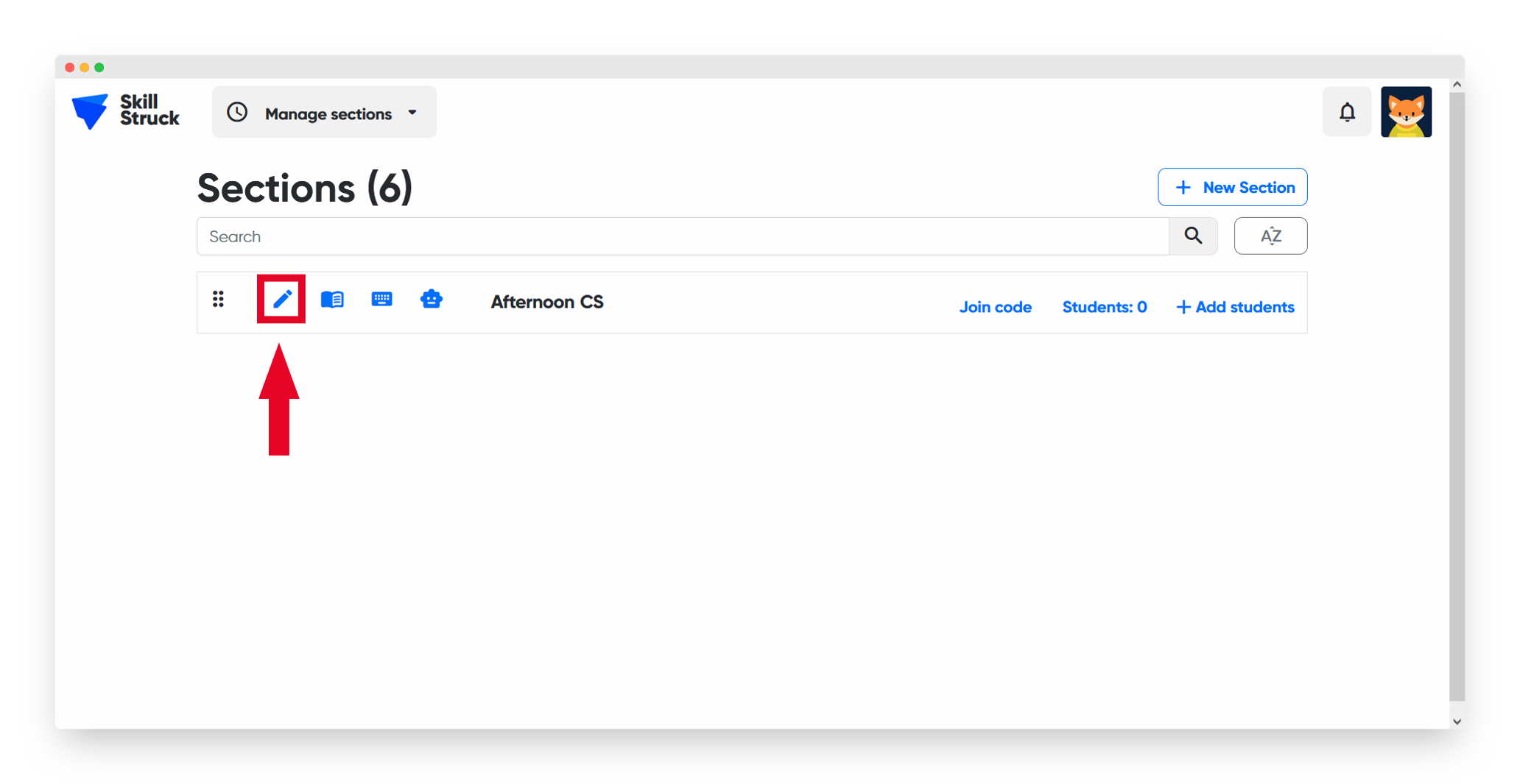
Task: Open the Manage sections menu chevron
Action: pyautogui.click(x=412, y=112)
